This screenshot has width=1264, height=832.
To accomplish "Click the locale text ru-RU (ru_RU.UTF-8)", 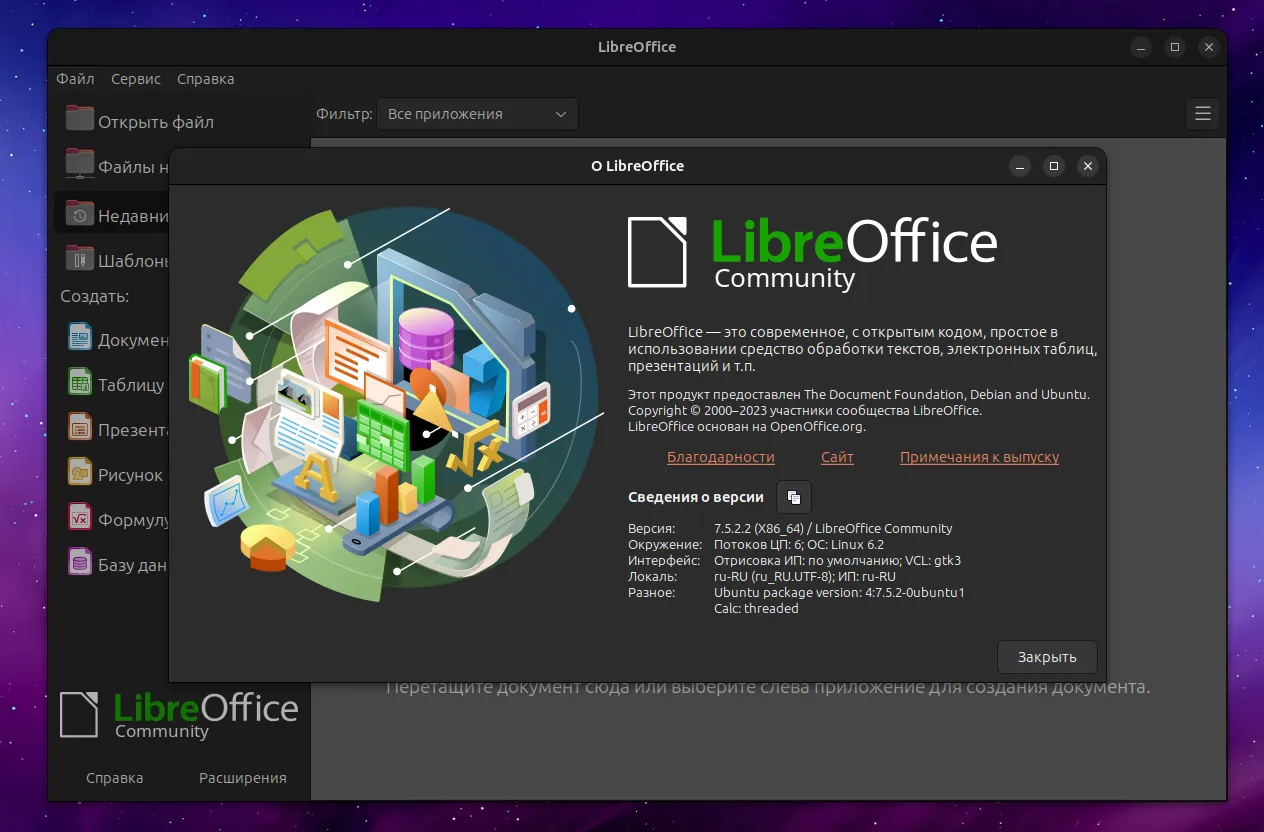I will pos(774,576).
